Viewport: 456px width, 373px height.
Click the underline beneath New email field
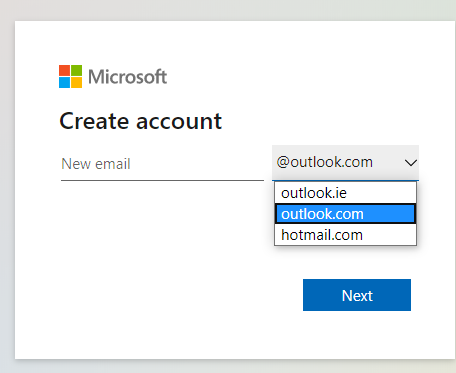pos(162,180)
